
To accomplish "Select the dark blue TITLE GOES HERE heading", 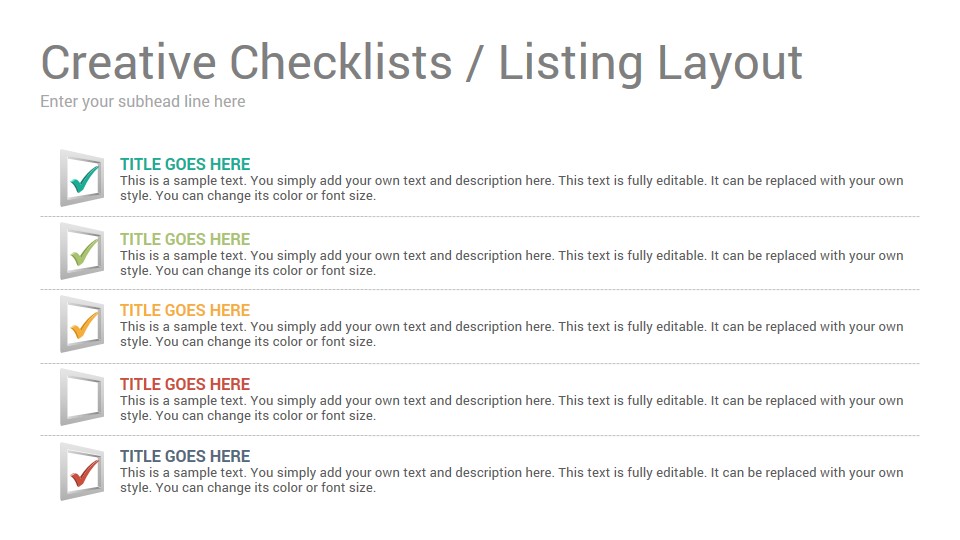I will [x=185, y=456].
